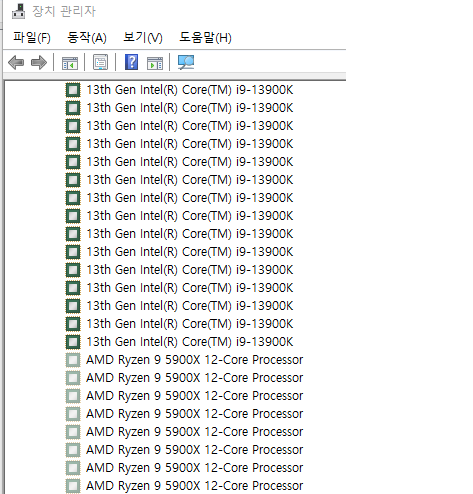Open the 도움말(H) menu
Screen dimensions: 473x494
pos(205,37)
